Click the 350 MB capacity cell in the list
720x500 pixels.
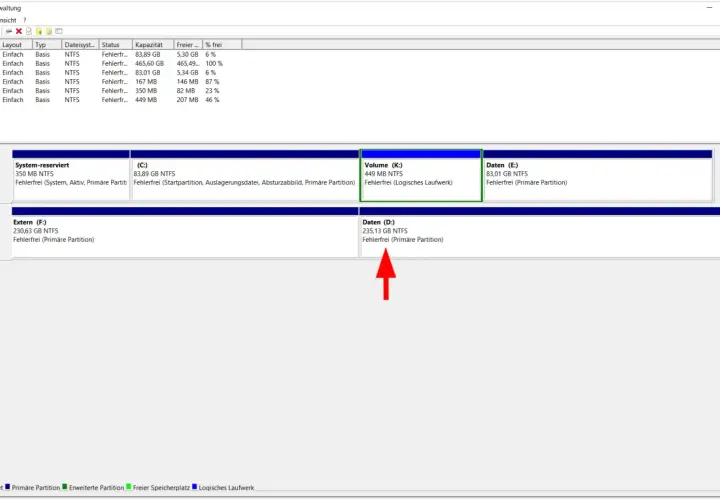click(146, 91)
